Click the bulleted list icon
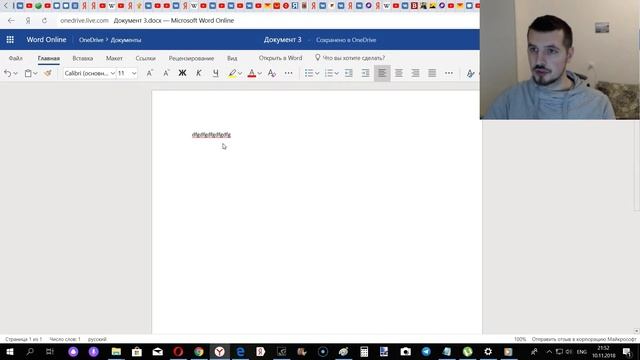Image resolution: width=640 pixels, height=360 pixels. click(x=309, y=73)
